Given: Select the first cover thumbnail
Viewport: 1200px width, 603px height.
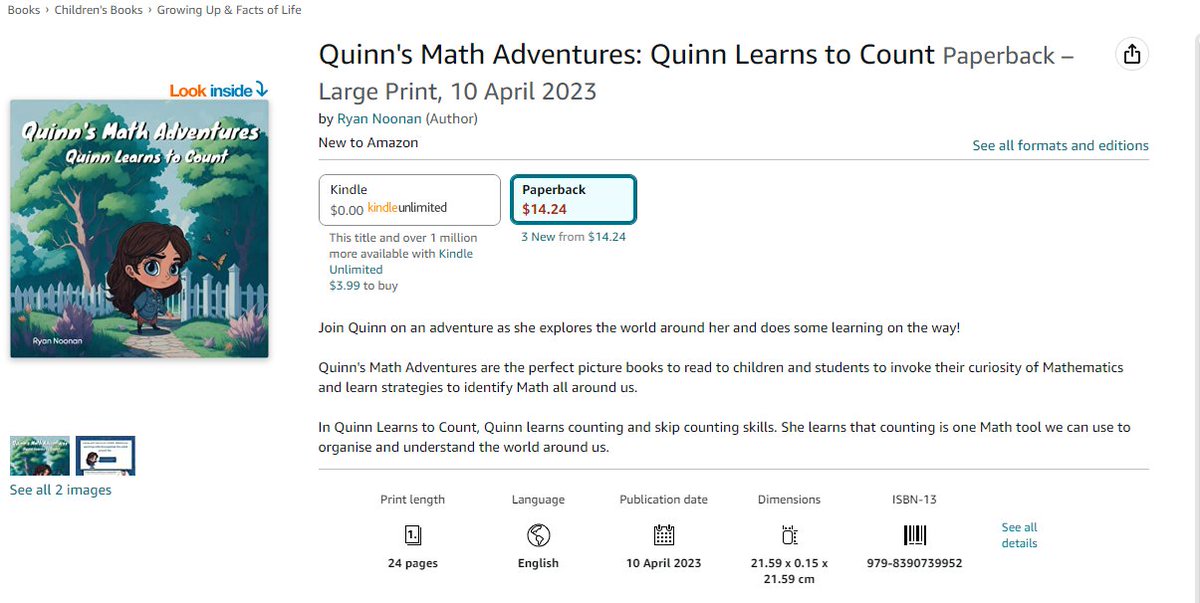Looking at the screenshot, I should tap(40, 455).
